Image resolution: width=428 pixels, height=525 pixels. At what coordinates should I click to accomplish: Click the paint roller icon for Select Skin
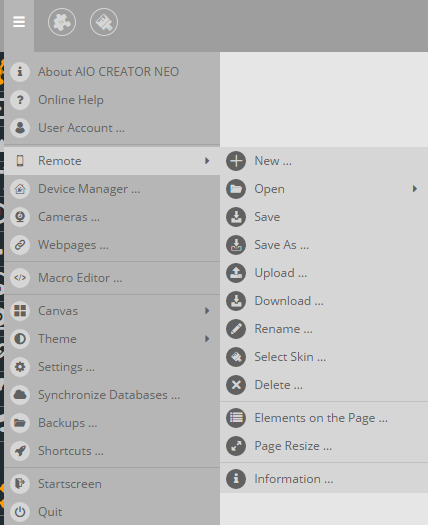pos(236,357)
